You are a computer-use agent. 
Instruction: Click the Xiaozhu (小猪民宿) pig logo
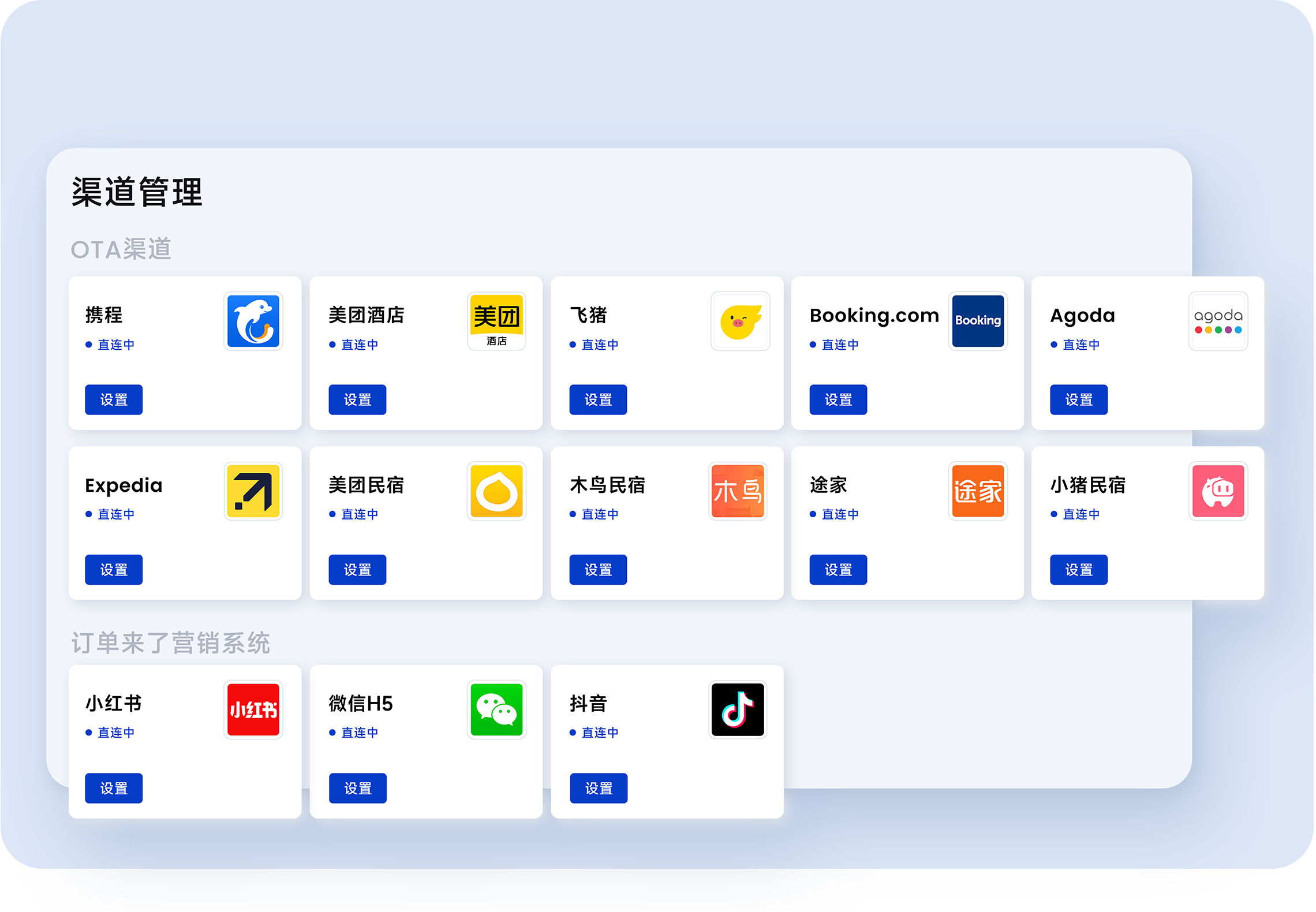pyautogui.click(x=1218, y=491)
